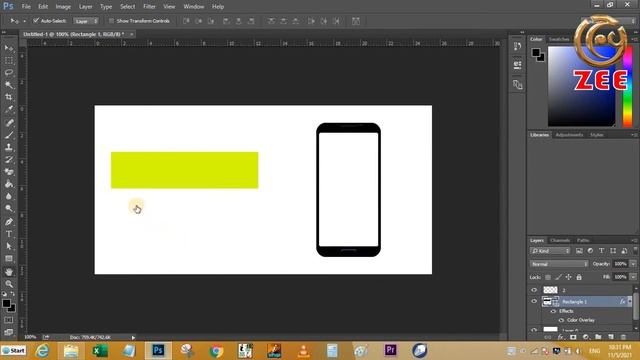Select the Horizontal Type tool
The height and width of the screenshot is (360, 640).
point(9,234)
